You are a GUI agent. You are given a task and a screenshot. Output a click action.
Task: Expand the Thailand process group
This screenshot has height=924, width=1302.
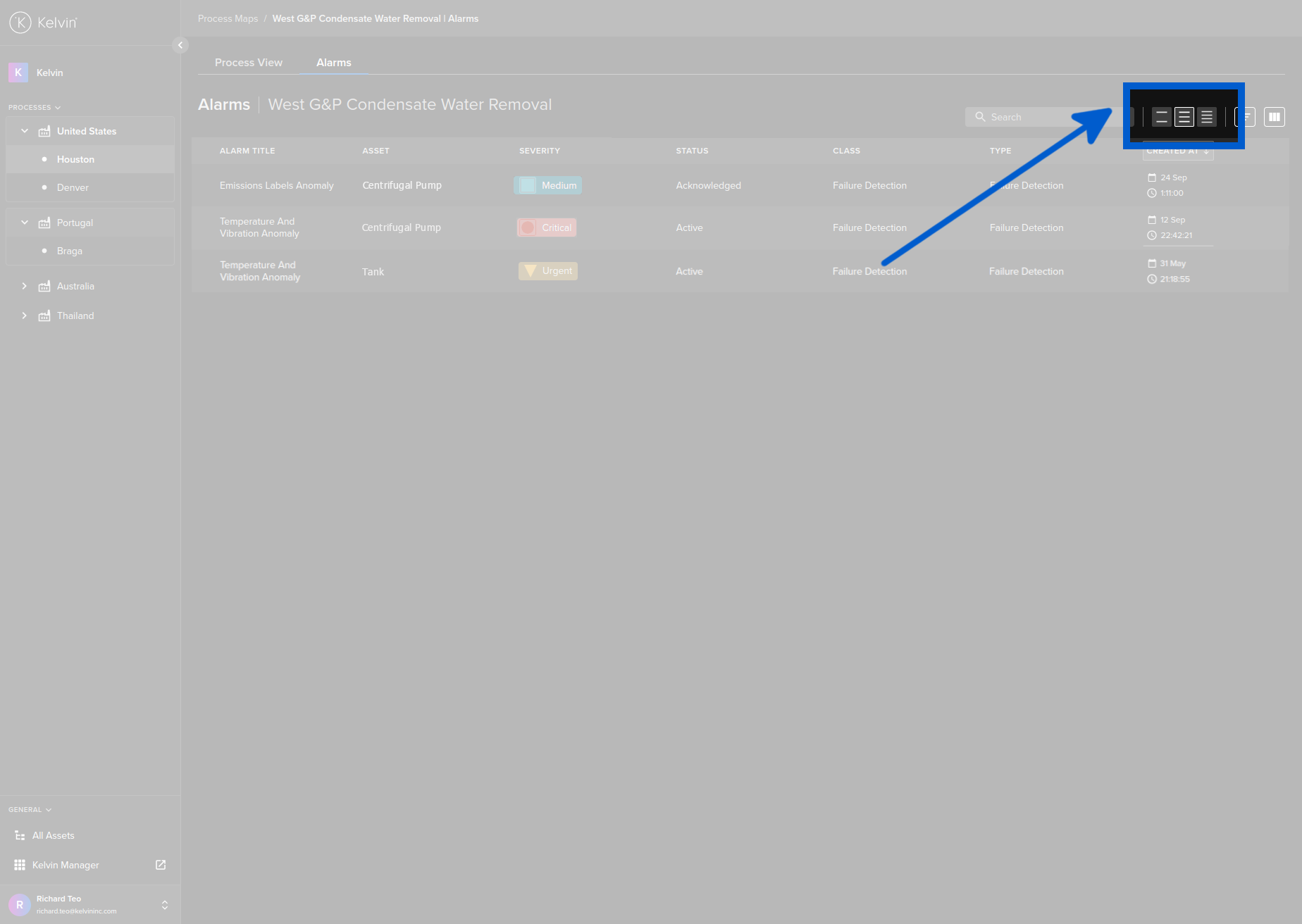point(25,316)
